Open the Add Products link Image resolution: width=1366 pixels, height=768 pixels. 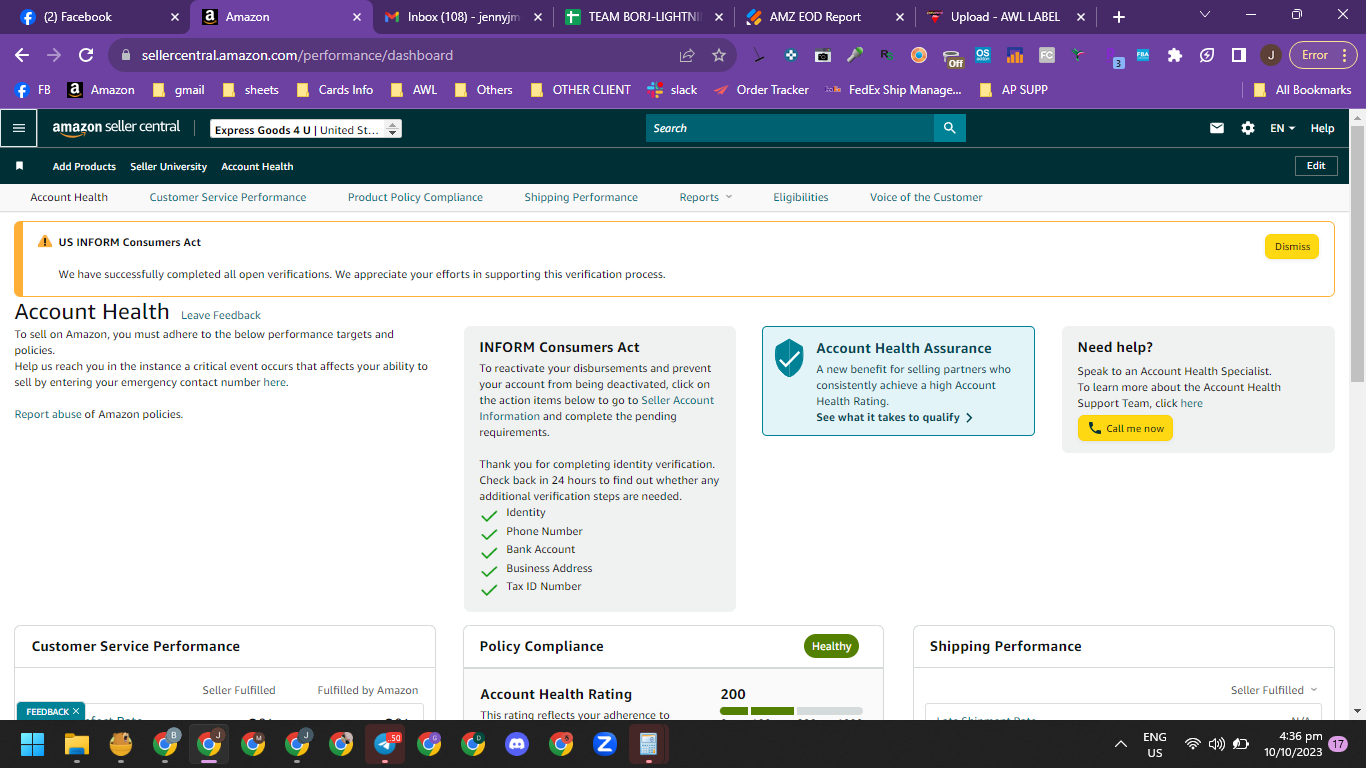coord(84,166)
